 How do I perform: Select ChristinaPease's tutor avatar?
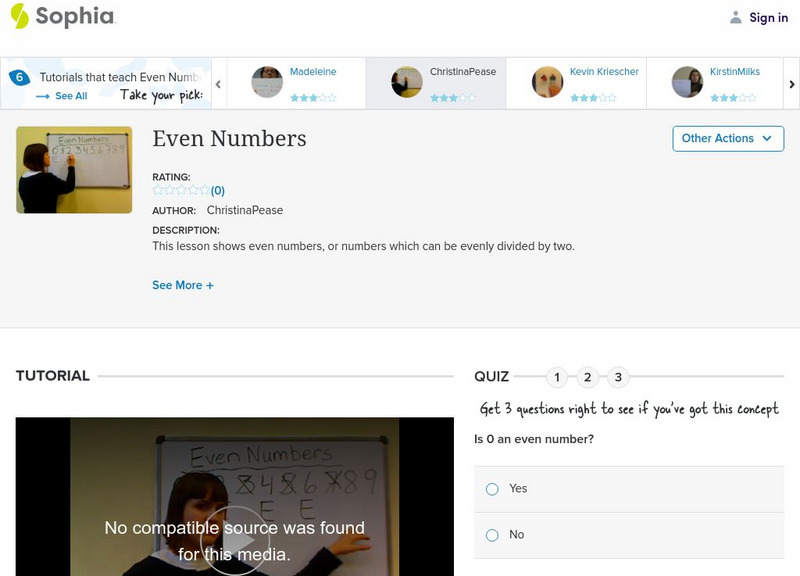tap(405, 80)
